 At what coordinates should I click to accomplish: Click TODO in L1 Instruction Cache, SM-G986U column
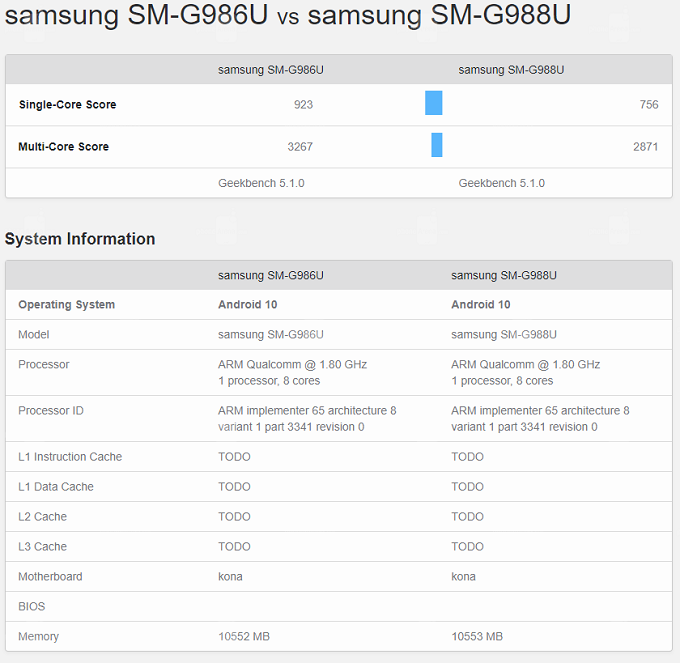pyautogui.click(x=234, y=457)
